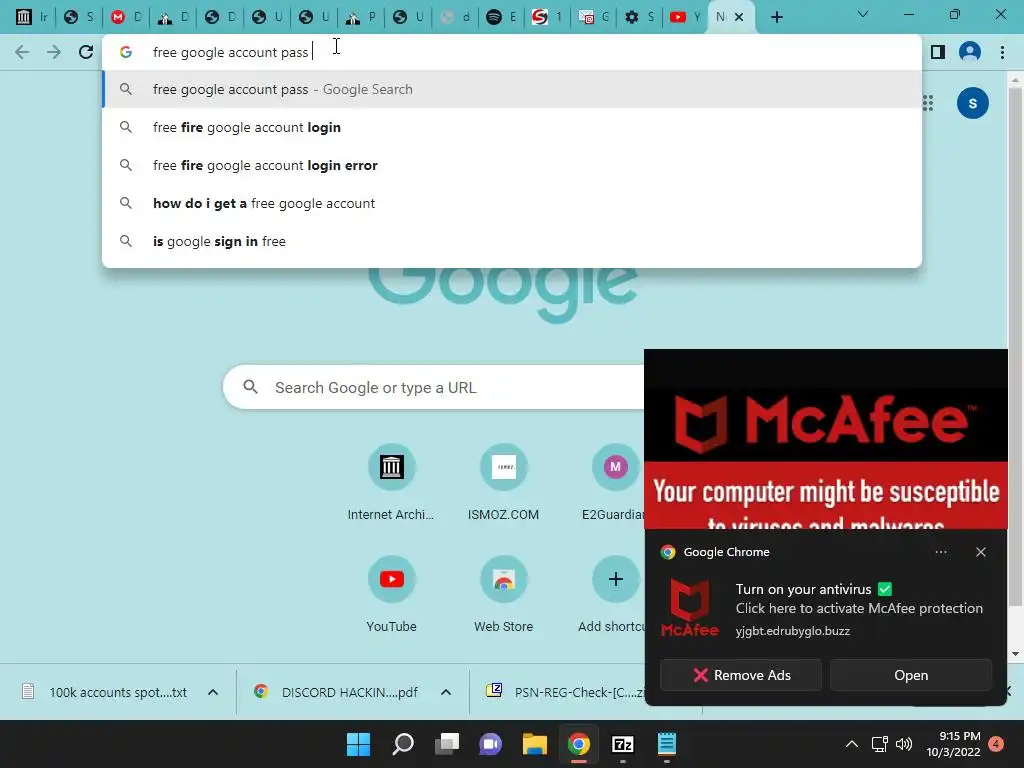Click the 'Remove Ads' notification button
The height and width of the screenshot is (768, 1024).
point(741,675)
